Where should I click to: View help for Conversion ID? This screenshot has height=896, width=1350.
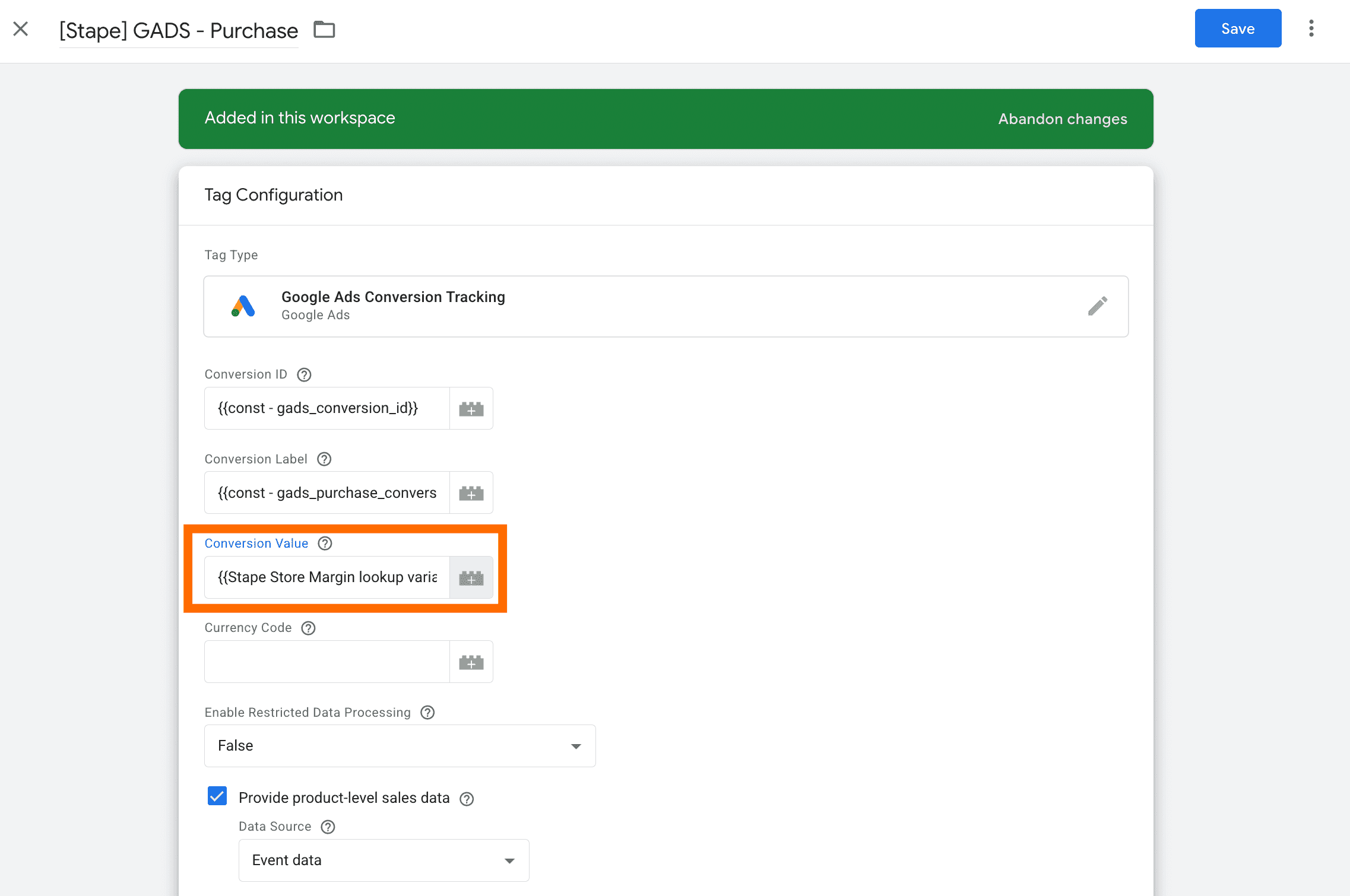coord(303,374)
